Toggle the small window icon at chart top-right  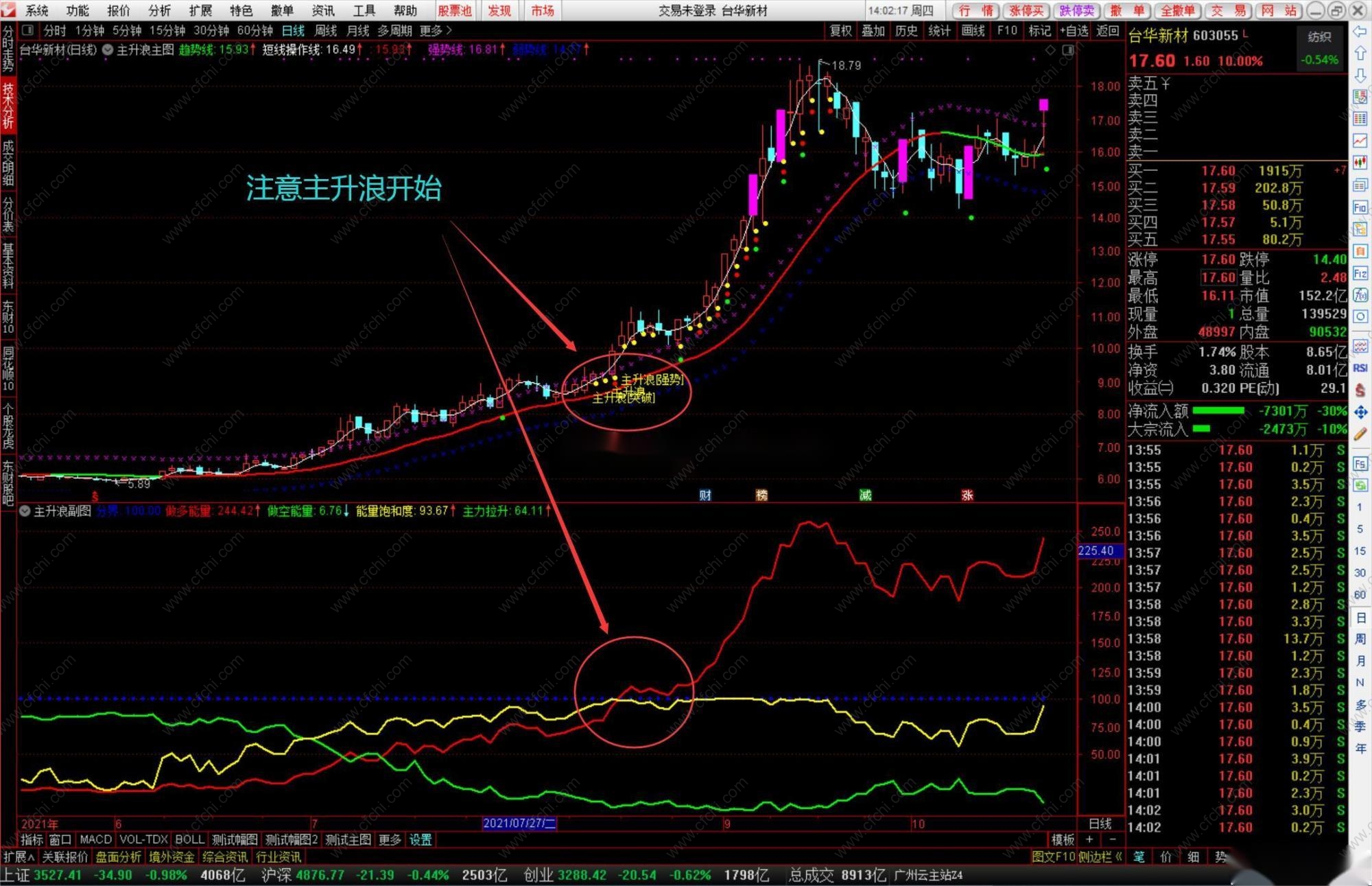click(1068, 50)
